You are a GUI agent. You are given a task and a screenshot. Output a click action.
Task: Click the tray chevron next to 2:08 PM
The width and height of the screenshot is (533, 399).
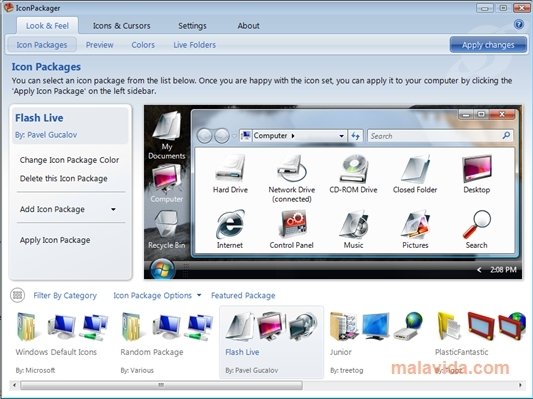(479, 270)
